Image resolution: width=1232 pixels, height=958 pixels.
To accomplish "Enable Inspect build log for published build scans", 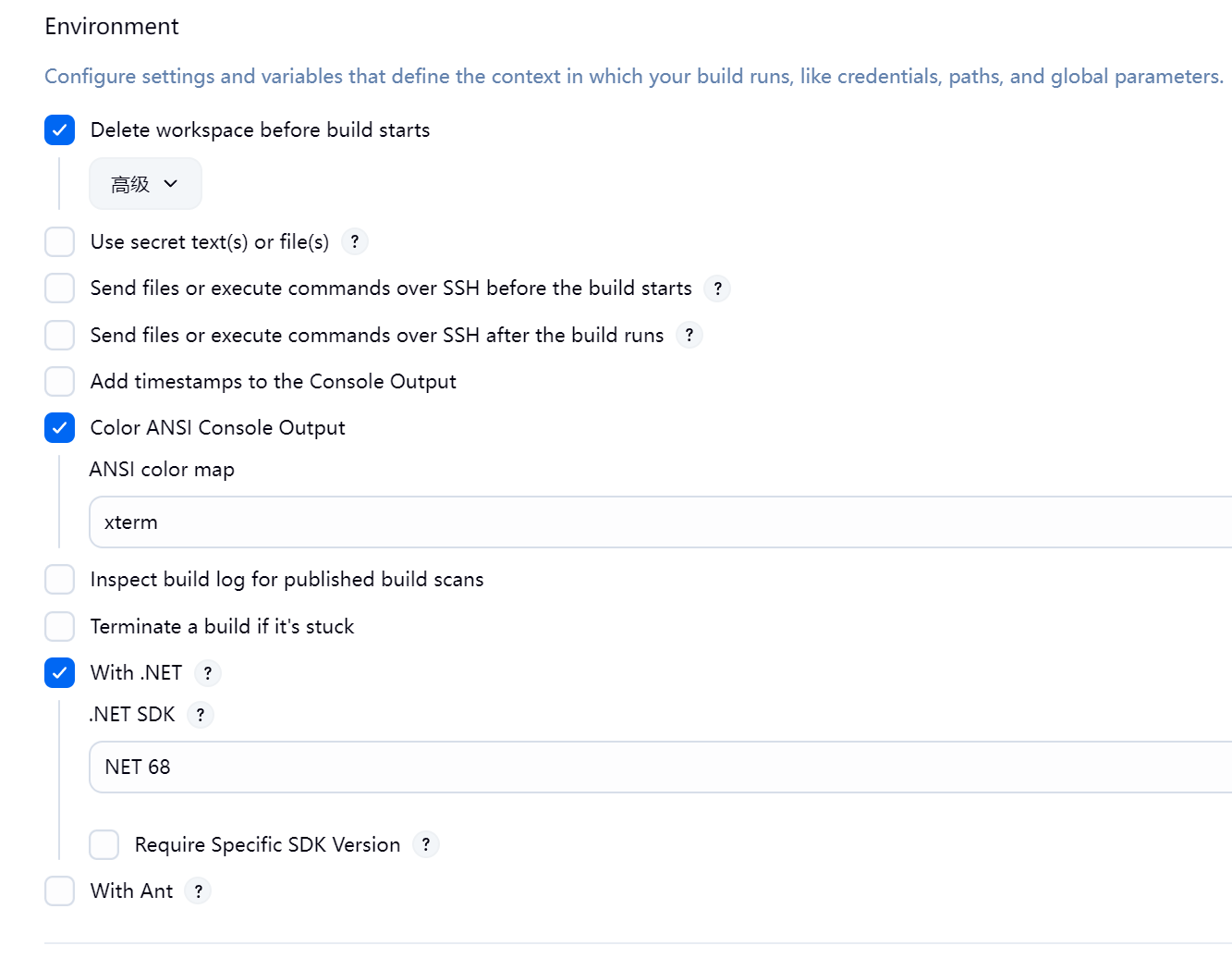I will 60,580.
